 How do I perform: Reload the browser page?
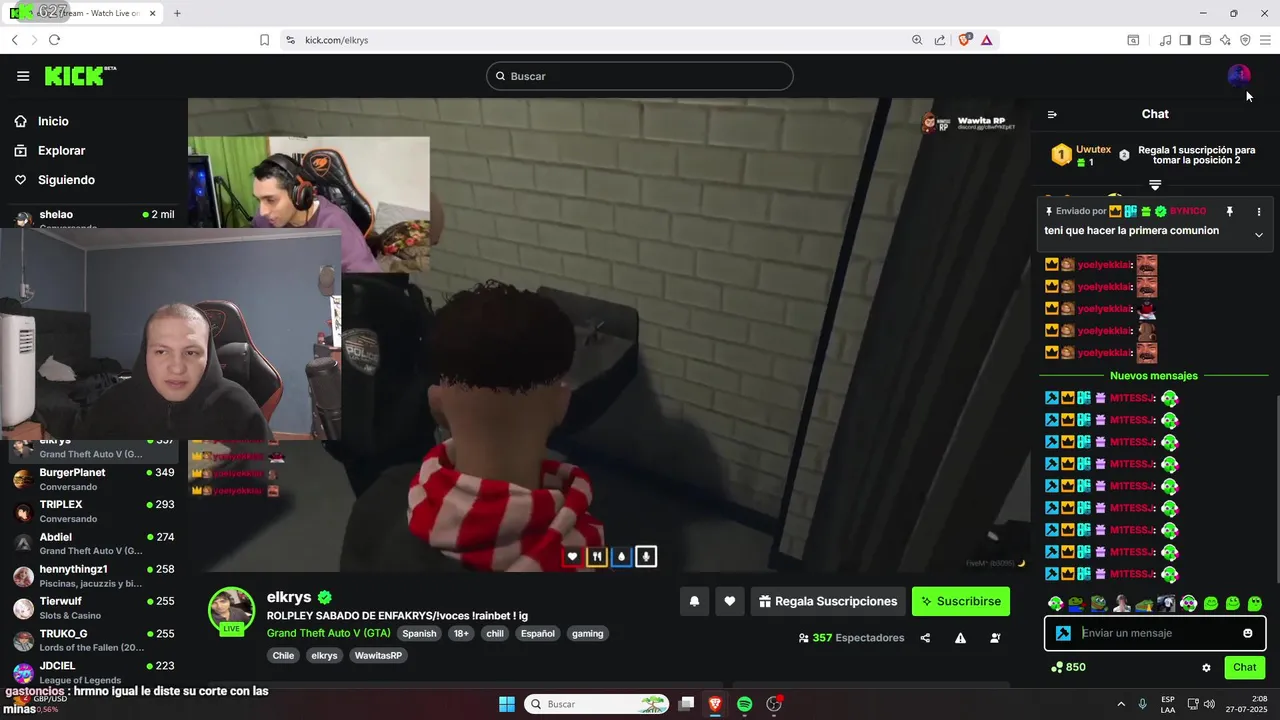(54, 40)
